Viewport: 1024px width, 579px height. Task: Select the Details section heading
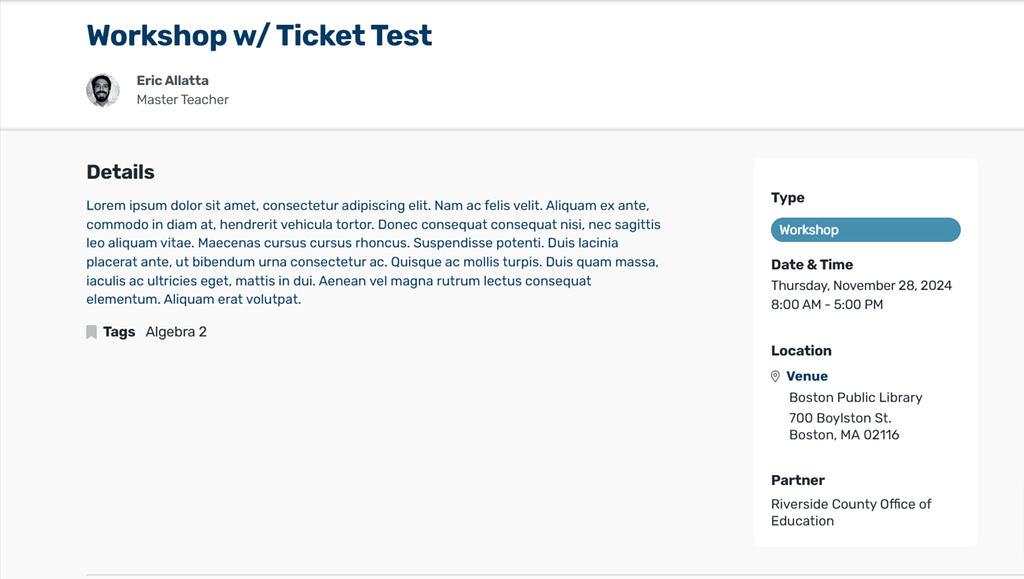click(x=119, y=171)
